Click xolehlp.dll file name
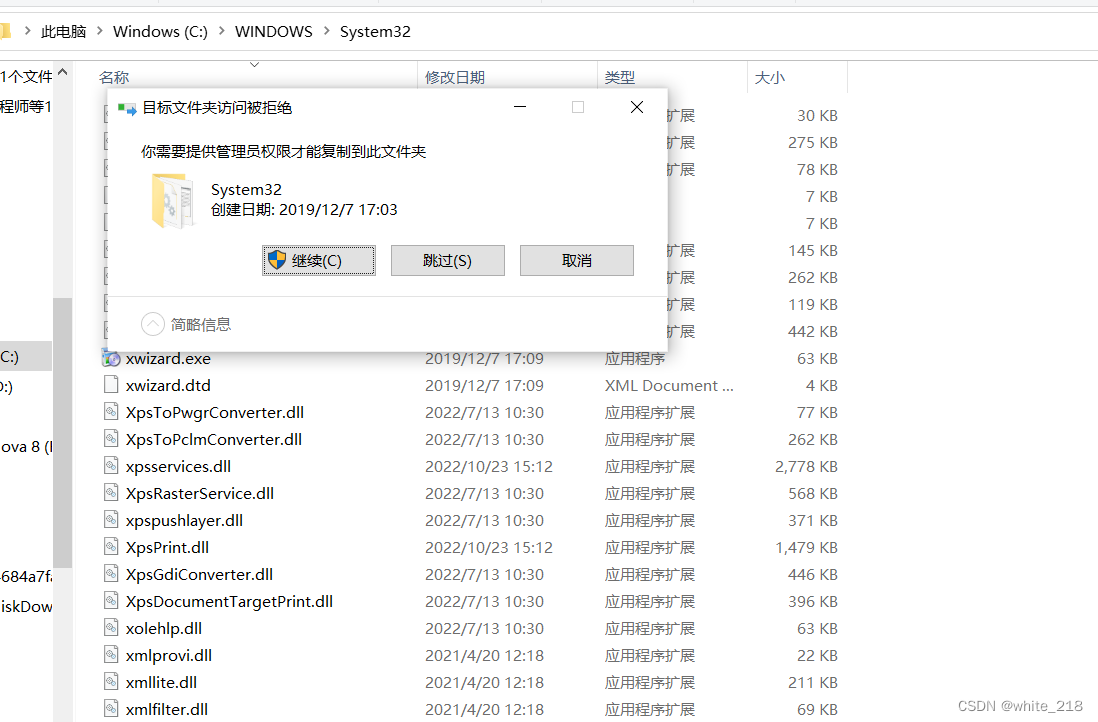 [x=164, y=629]
